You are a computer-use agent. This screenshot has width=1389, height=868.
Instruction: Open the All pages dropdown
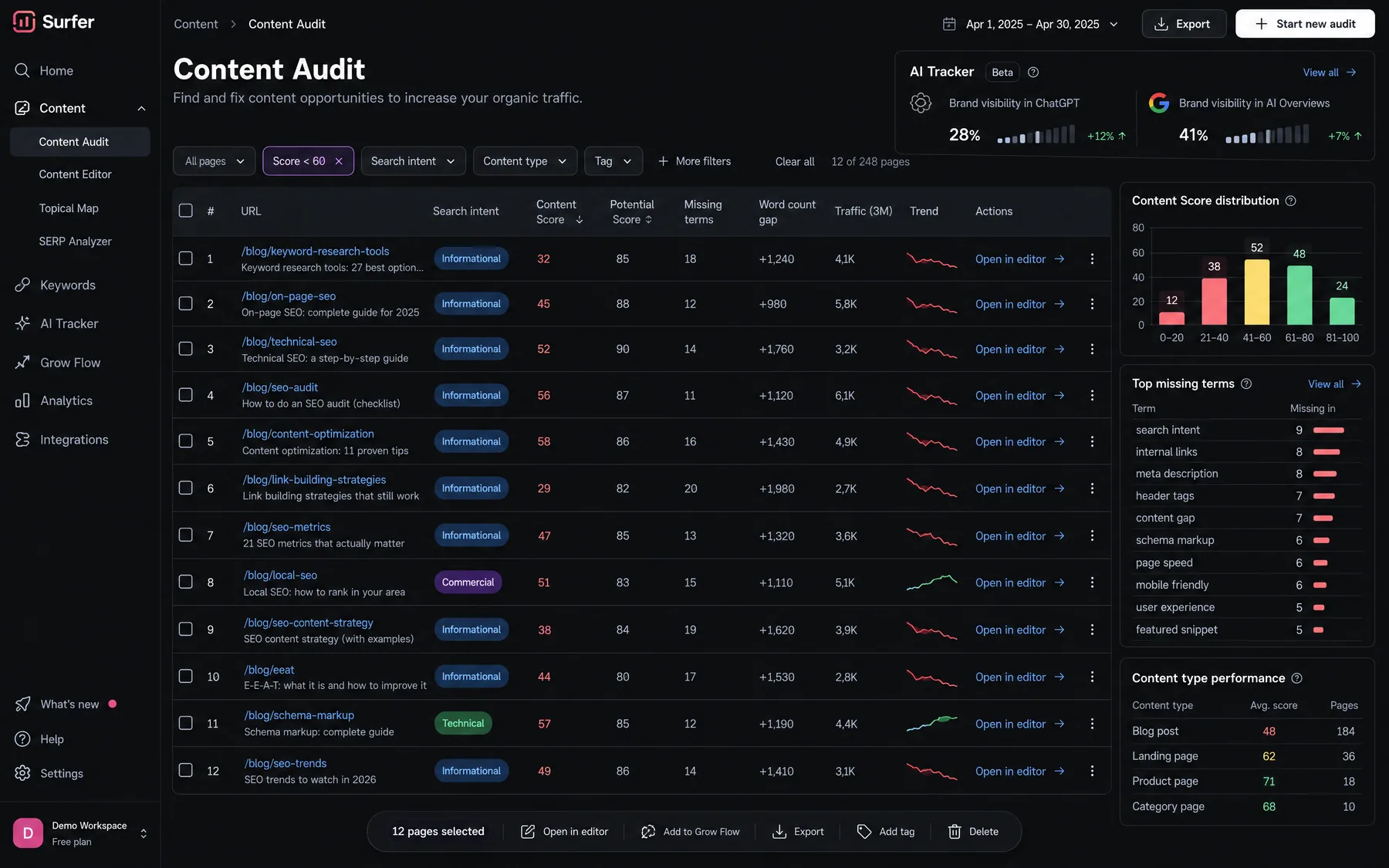214,161
